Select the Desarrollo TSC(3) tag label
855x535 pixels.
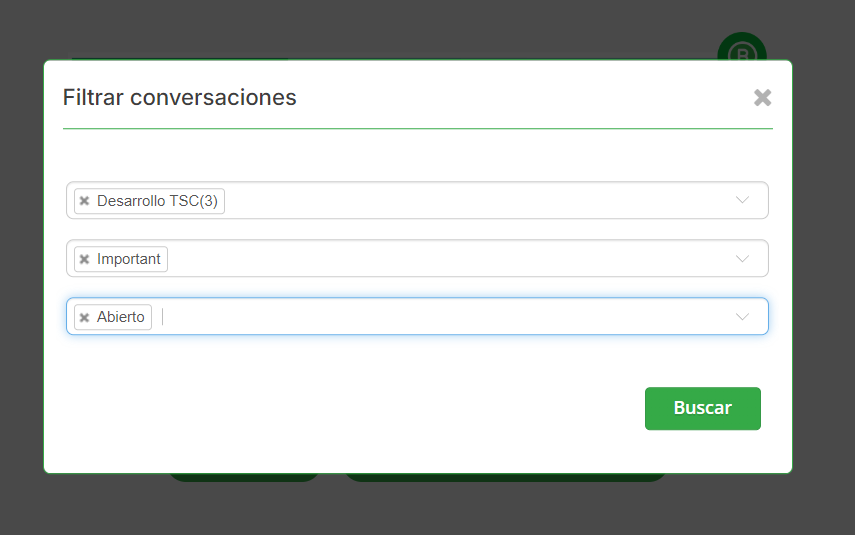coord(157,201)
